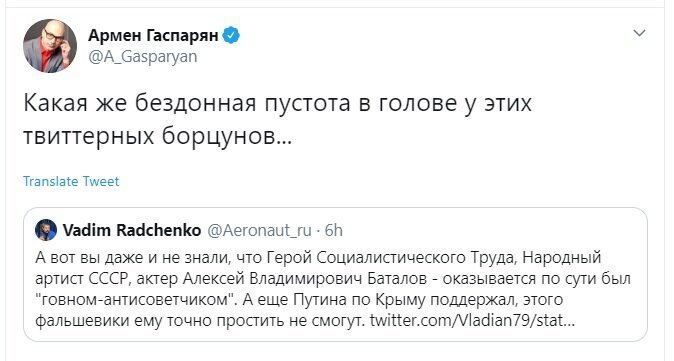Click the main tweet text about бездонная пустота

tap(277, 120)
